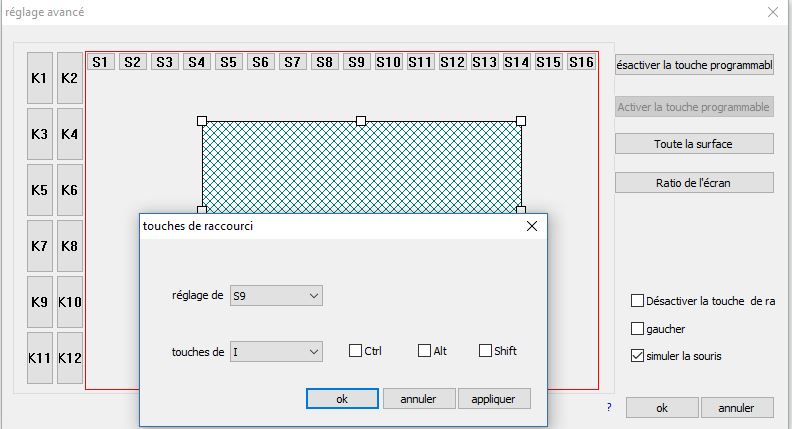Select the K5 express key
This screenshot has height=429, width=792.
tap(40, 190)
